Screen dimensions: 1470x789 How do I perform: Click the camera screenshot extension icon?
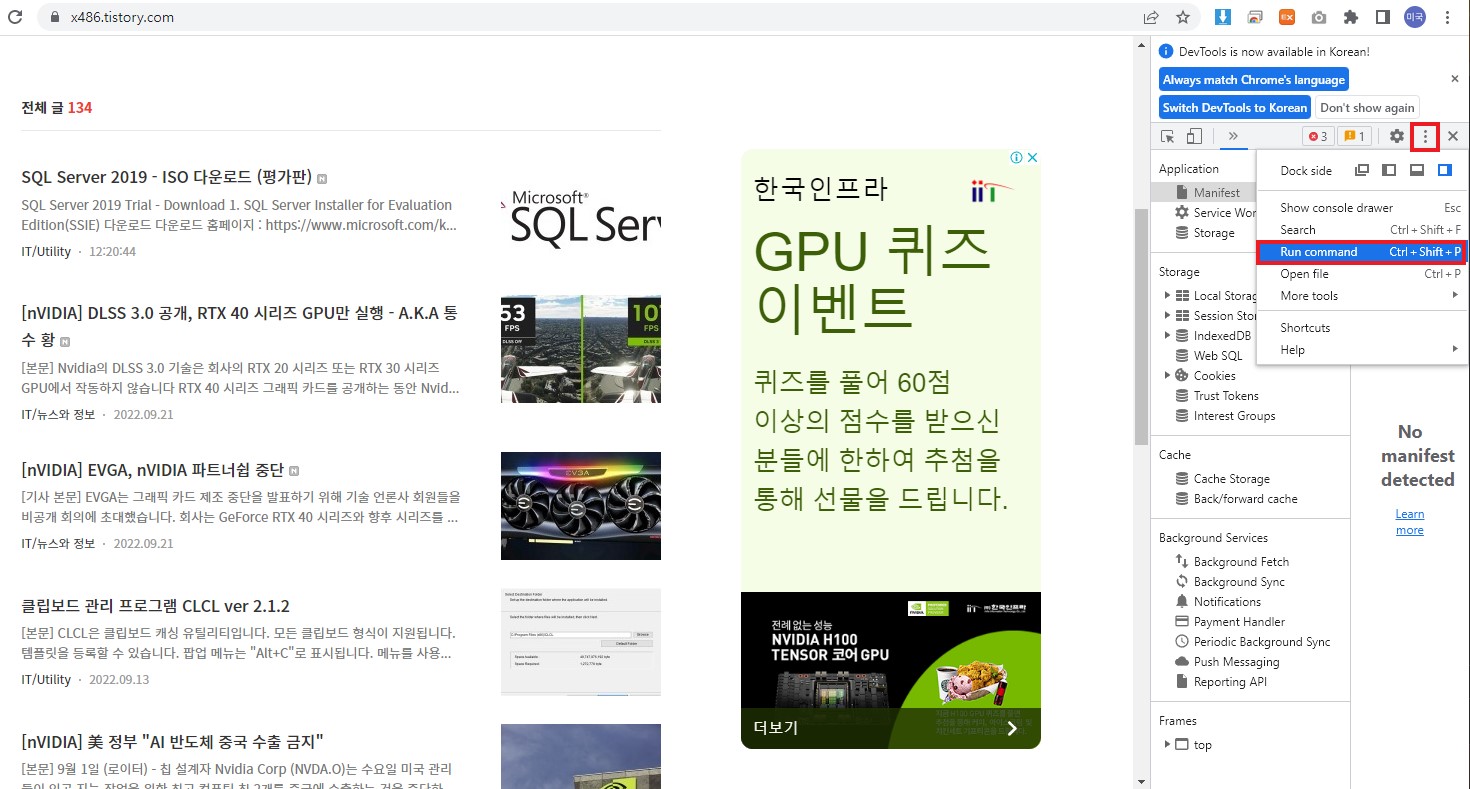point(1319,17)
